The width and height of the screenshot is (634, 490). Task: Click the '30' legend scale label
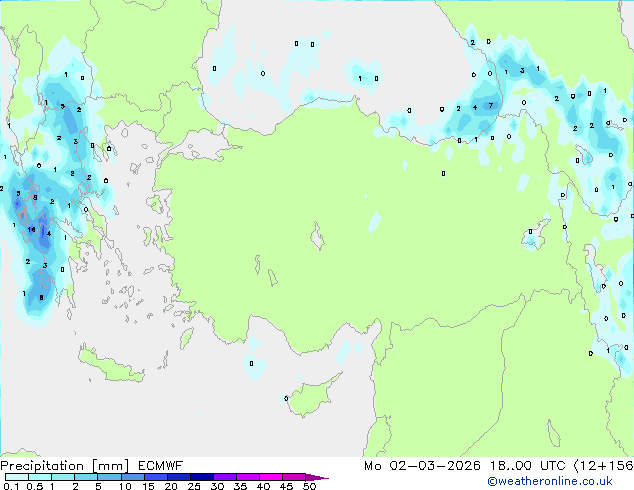(x=217, y=486)
